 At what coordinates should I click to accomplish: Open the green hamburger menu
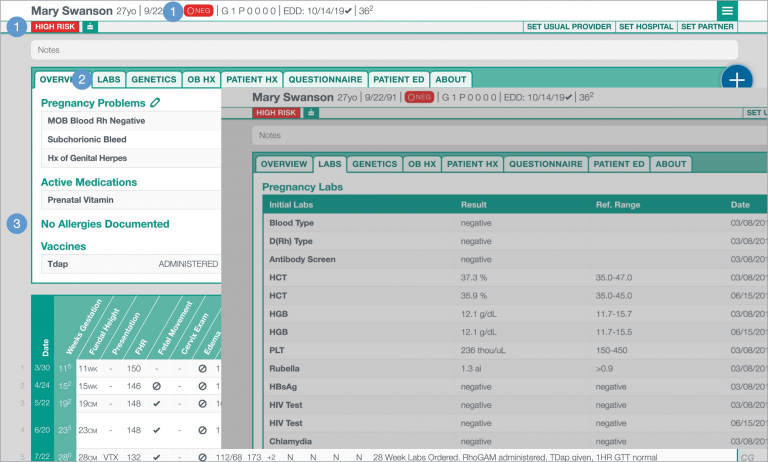[727, 10]
